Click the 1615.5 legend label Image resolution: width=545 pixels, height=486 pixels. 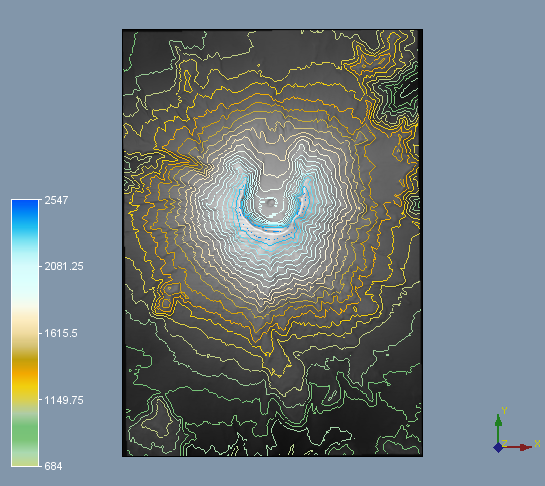click(61, 333)
